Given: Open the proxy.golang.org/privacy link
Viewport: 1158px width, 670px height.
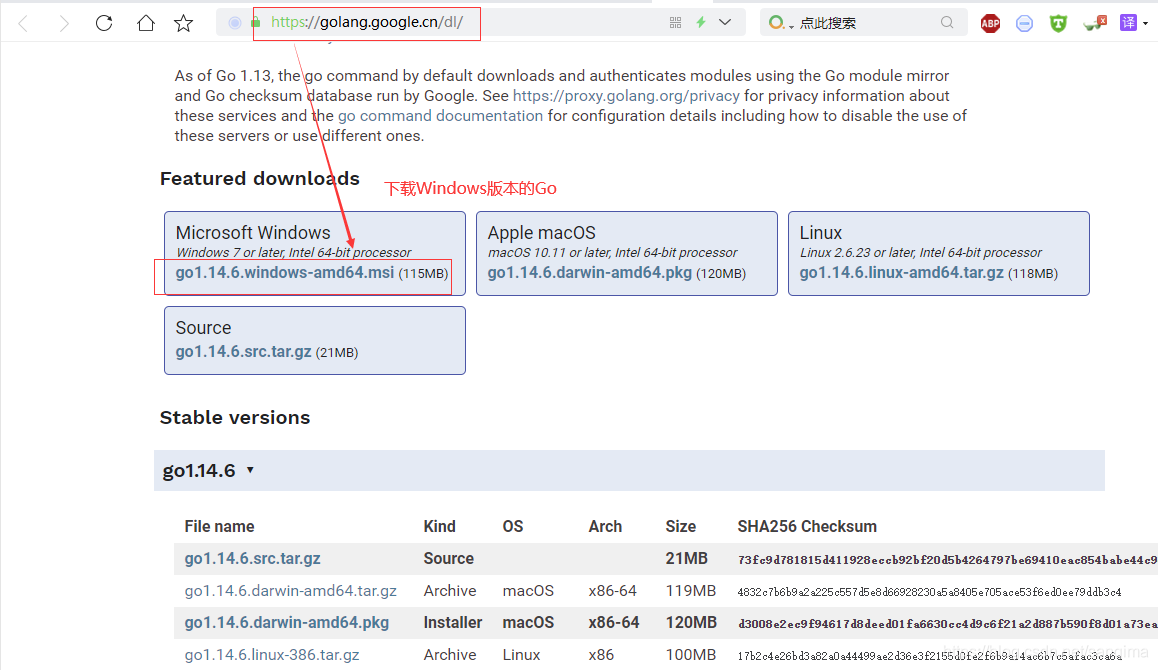Looking at the screenshot, I should (626, 95).
